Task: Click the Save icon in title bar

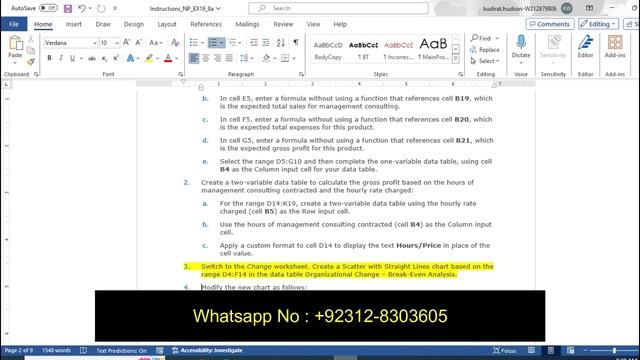Action: pos(68,8)
